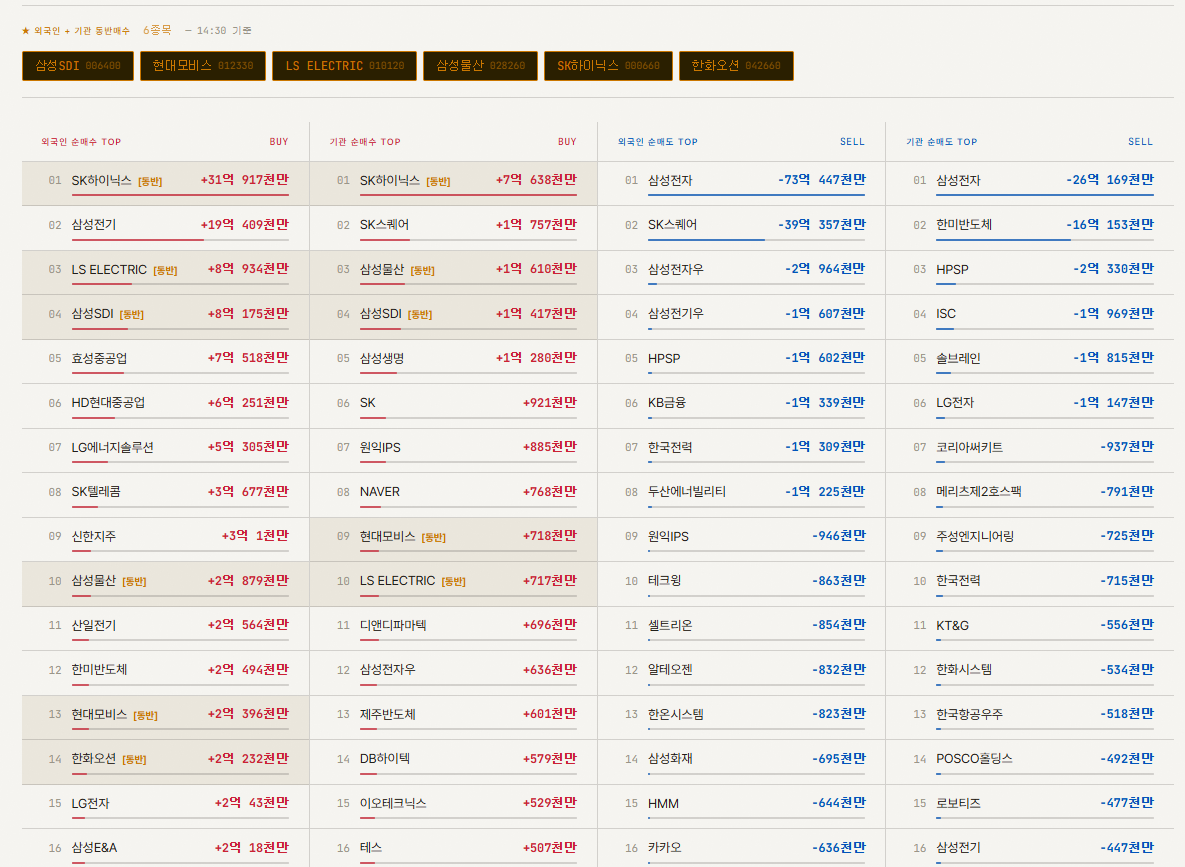
Task: Click 두산에너빌리티 row
Action: click(741, 496)
